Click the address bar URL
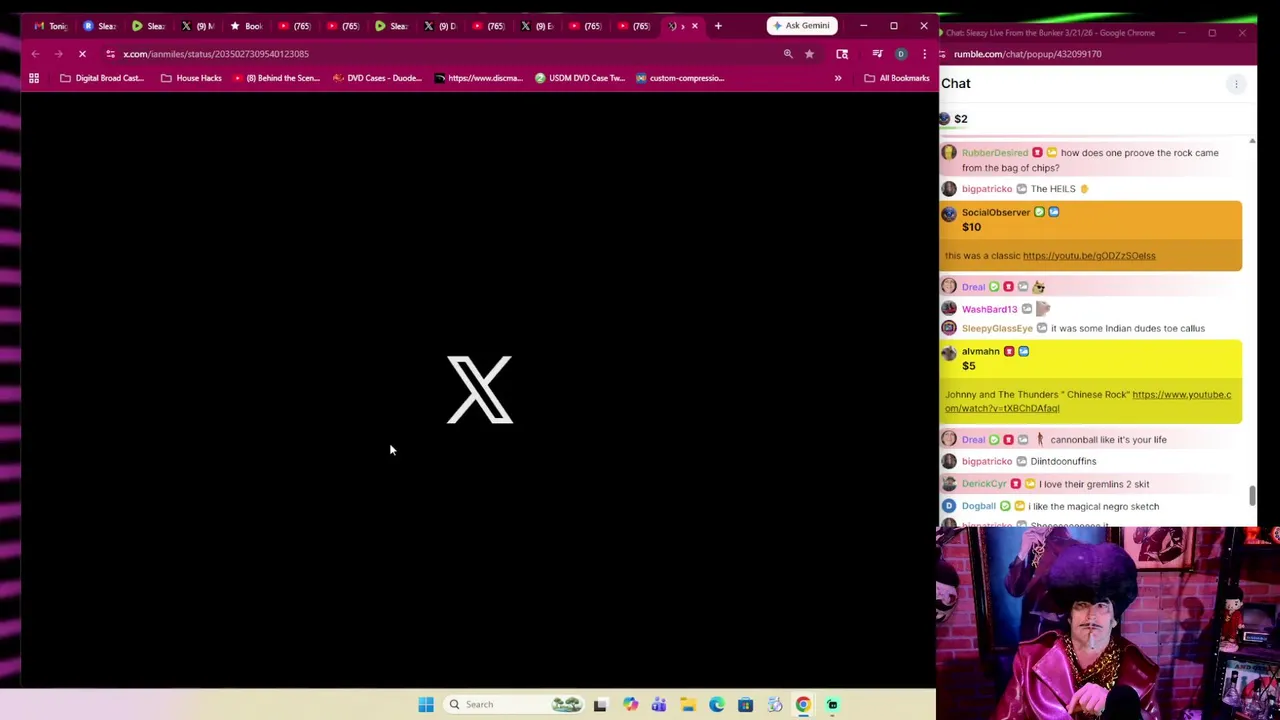 point(216,54)
